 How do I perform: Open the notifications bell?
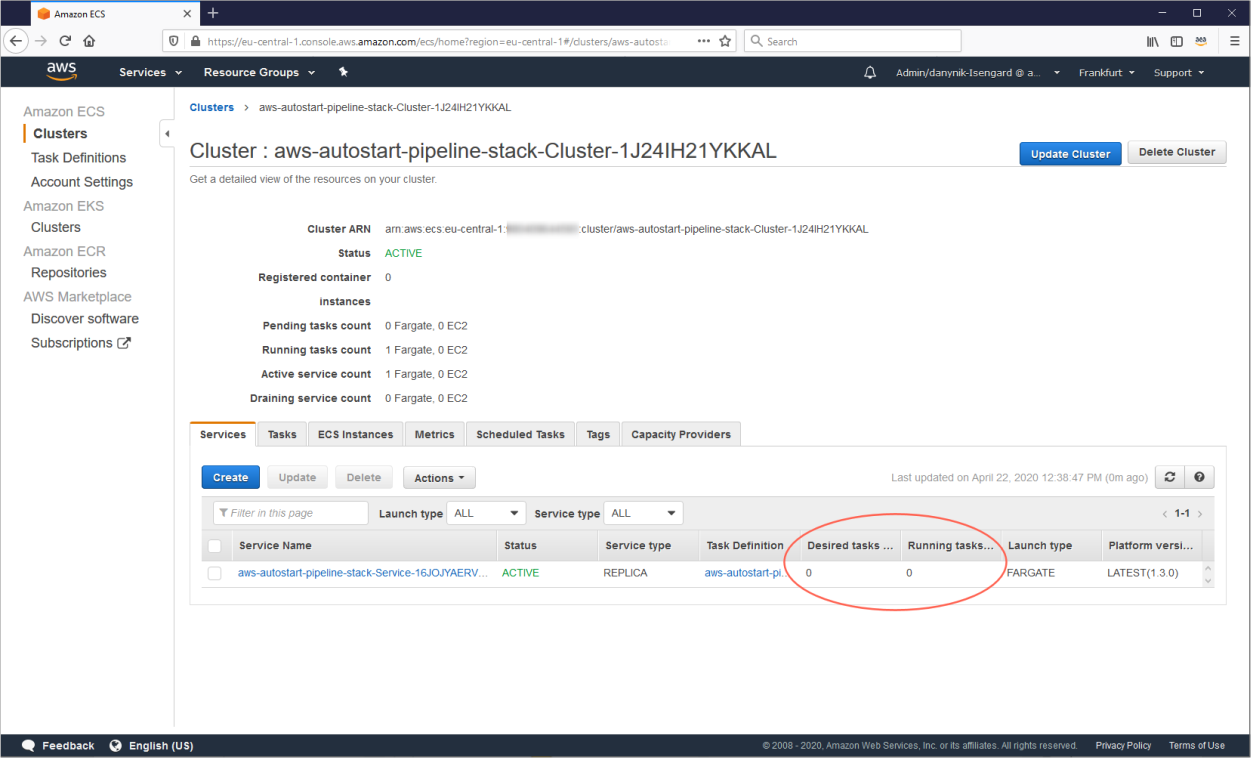click(x=870, y=73)
